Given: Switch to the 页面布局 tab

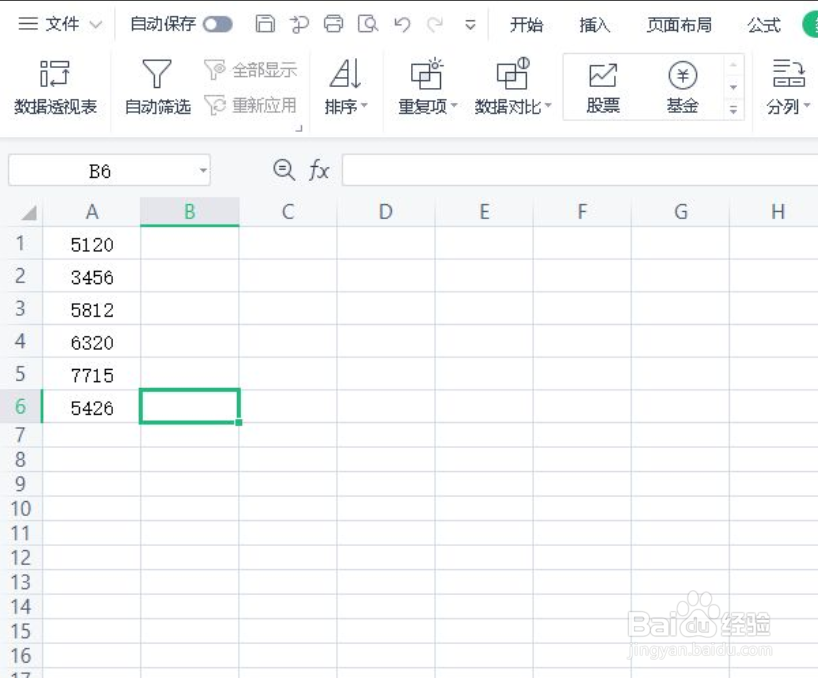Looking at the screenshot, I should (679, 25).
